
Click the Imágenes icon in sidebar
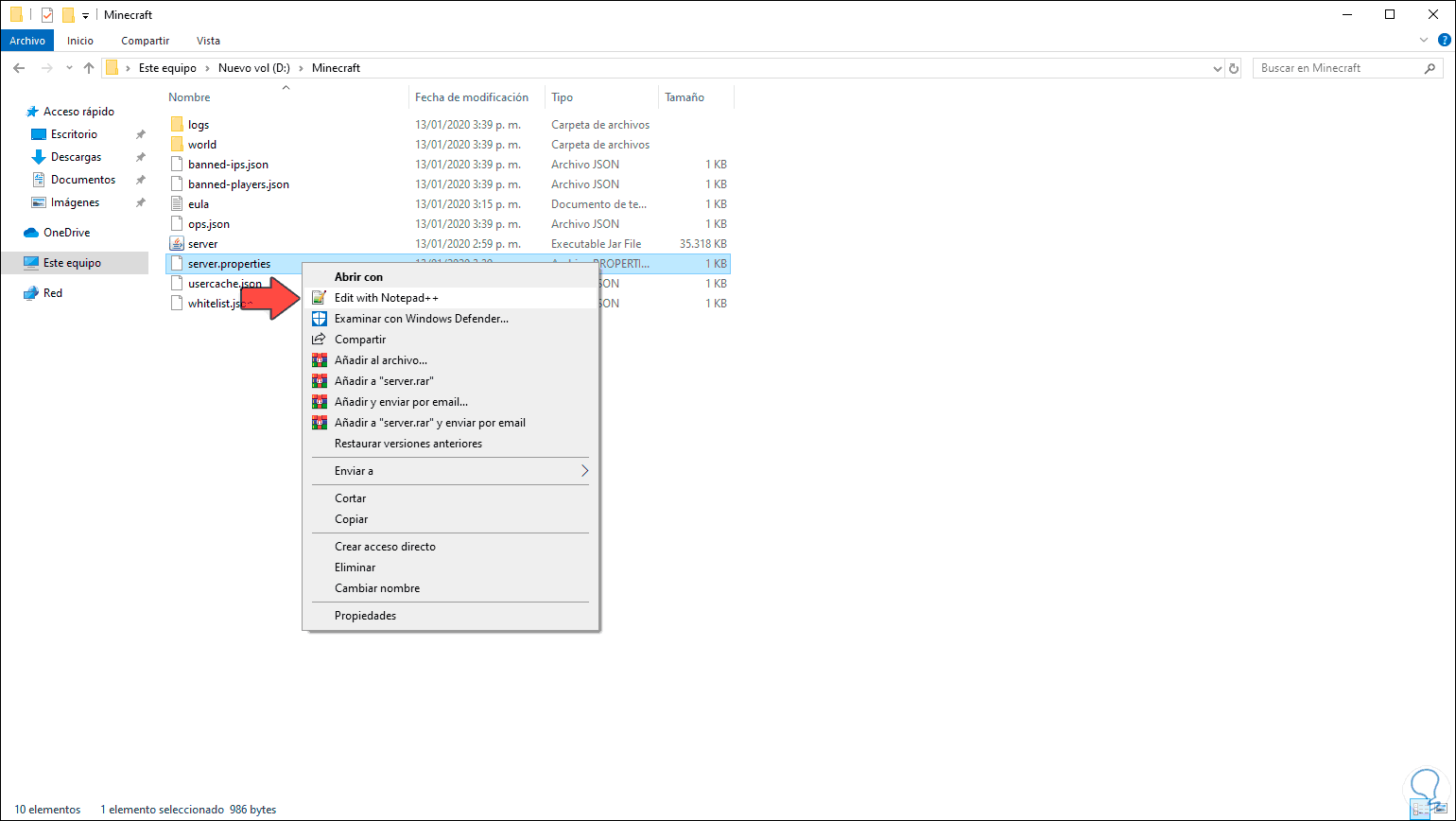click(39, 202)
